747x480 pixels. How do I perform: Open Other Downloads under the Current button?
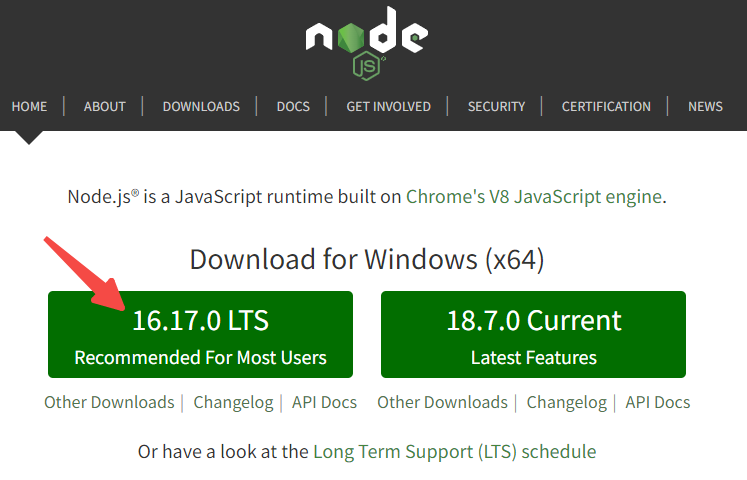tap(442, 402)
